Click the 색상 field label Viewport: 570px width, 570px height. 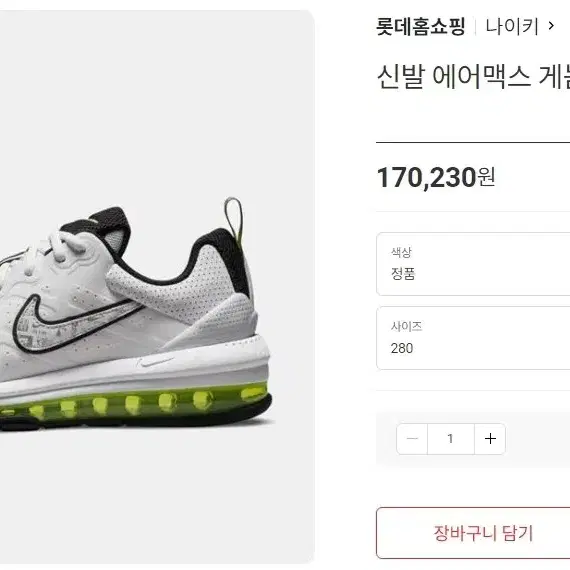[x=401, y=252]
